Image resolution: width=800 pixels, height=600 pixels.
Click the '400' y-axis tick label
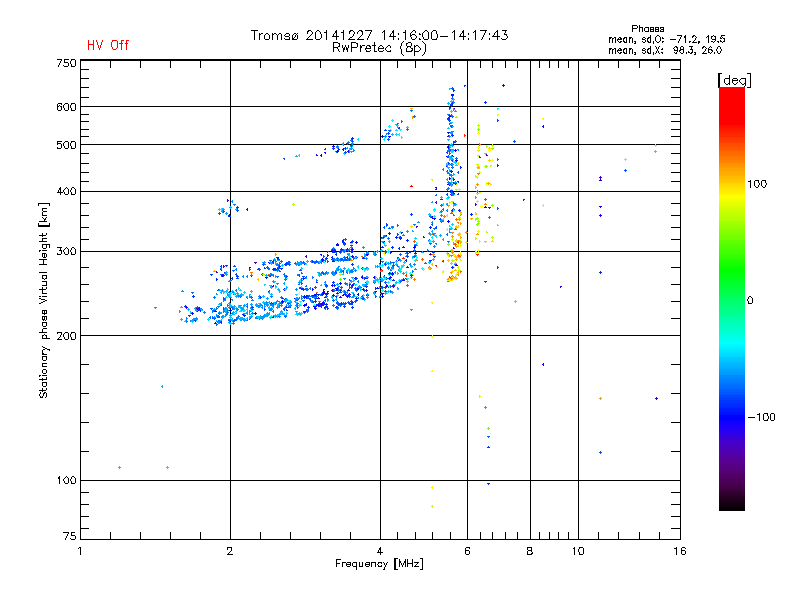click(x=67, y=191)
